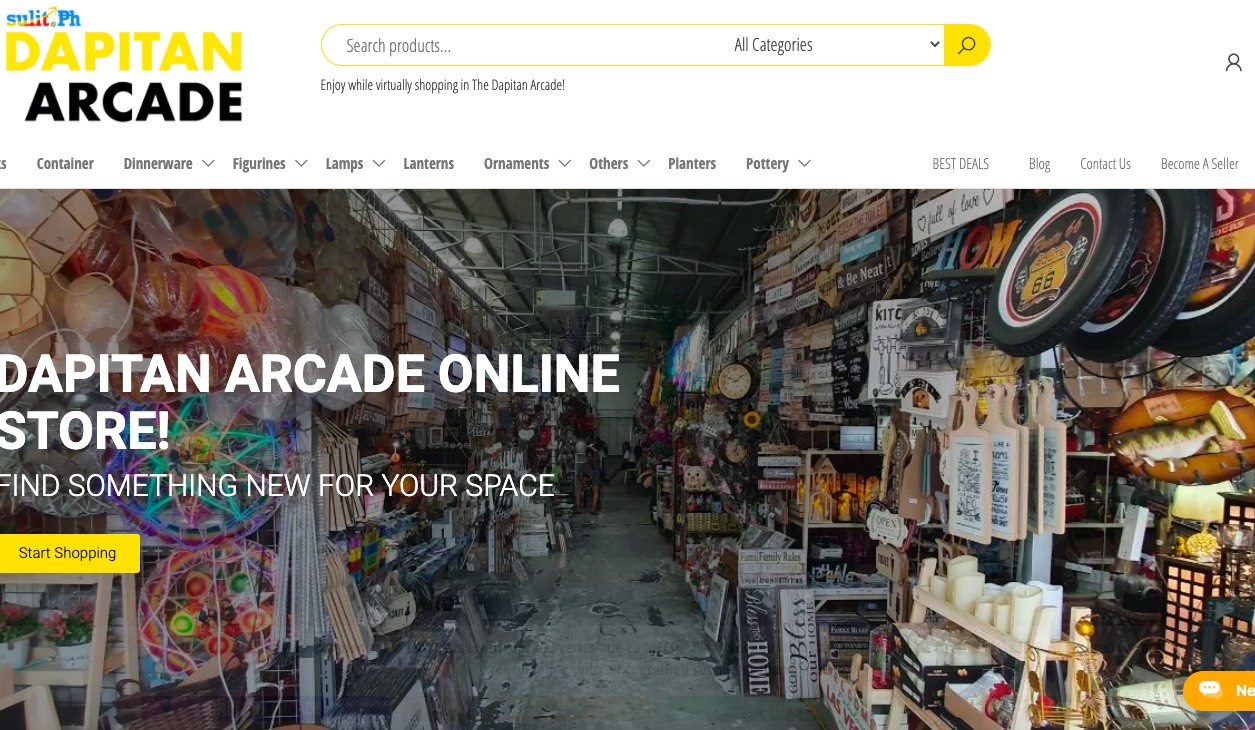Click the magnifier search button
Image resolution: width=1255 pixels, height=730 pixels.
(x=966, y=45)
